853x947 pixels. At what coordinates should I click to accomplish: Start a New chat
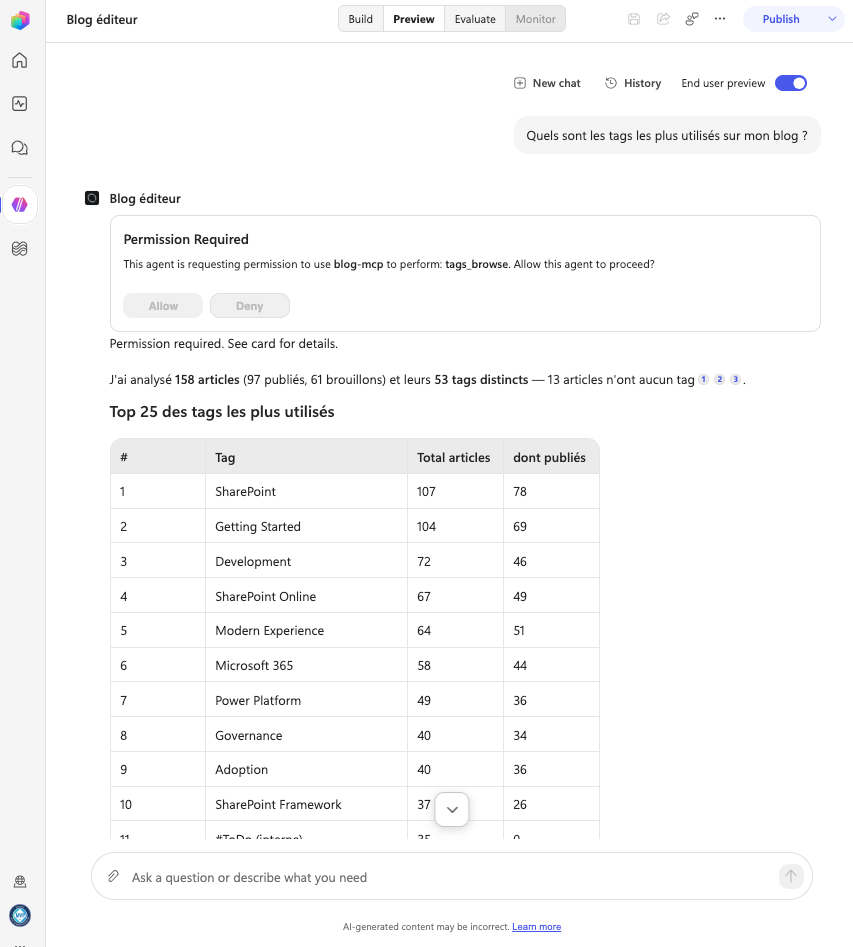pos(547,83)
